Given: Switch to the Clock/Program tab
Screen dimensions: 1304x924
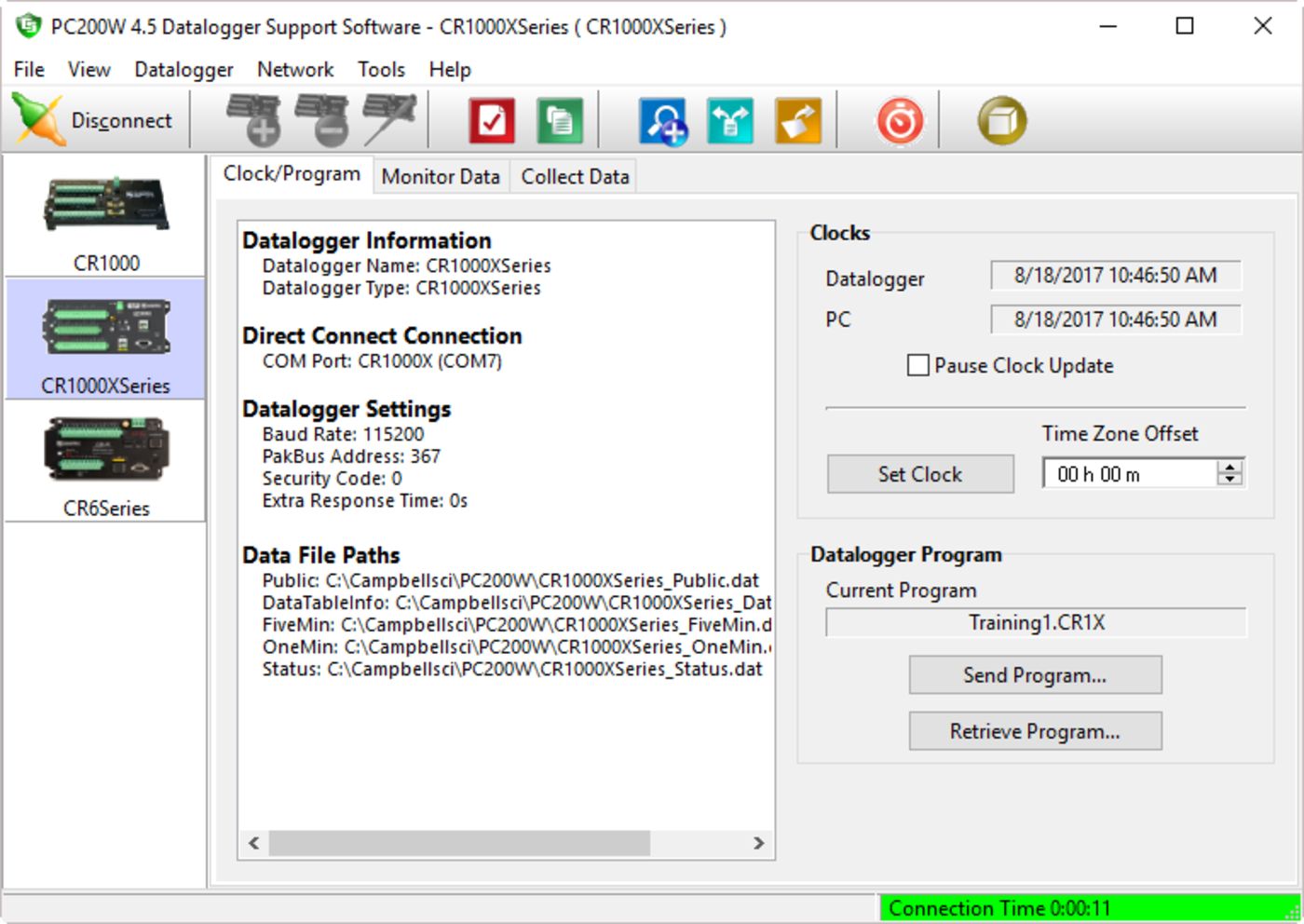Looking at the screenshot, I should (292, 174).
